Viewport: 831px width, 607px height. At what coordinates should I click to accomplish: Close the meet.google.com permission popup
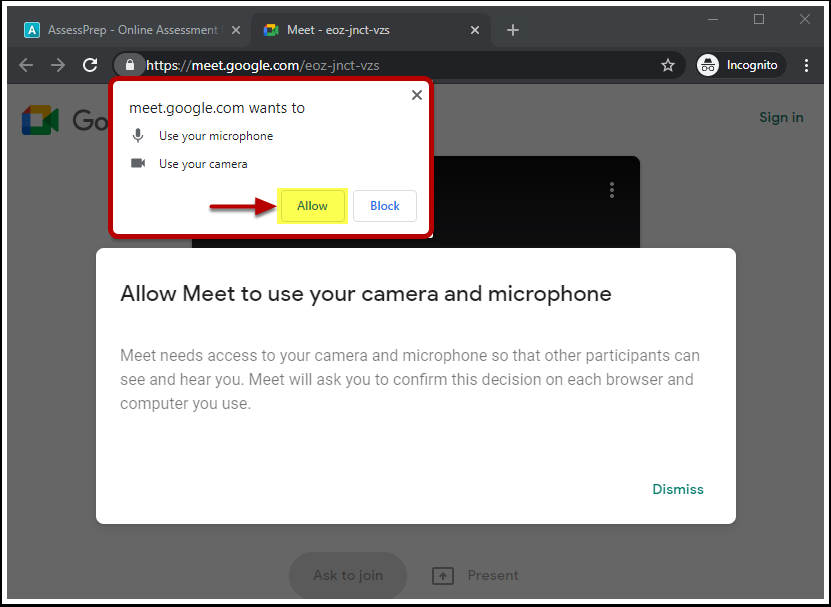[417, 95]
